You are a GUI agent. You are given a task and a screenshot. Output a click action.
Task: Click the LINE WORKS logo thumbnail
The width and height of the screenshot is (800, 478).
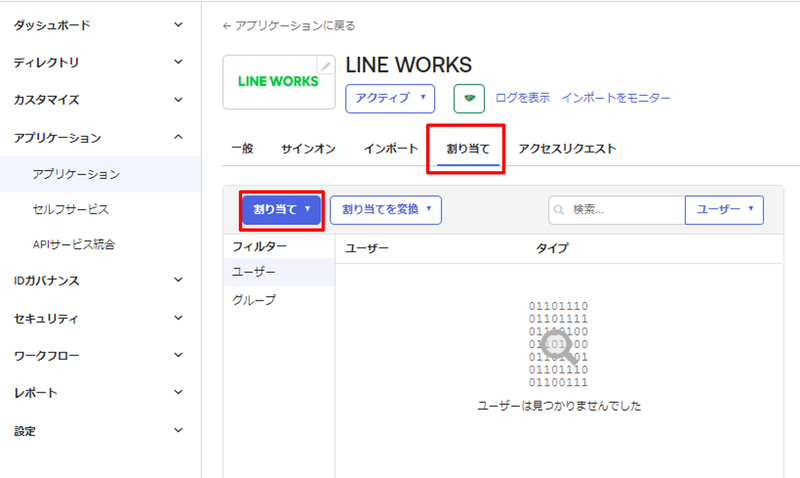[279, 82]
